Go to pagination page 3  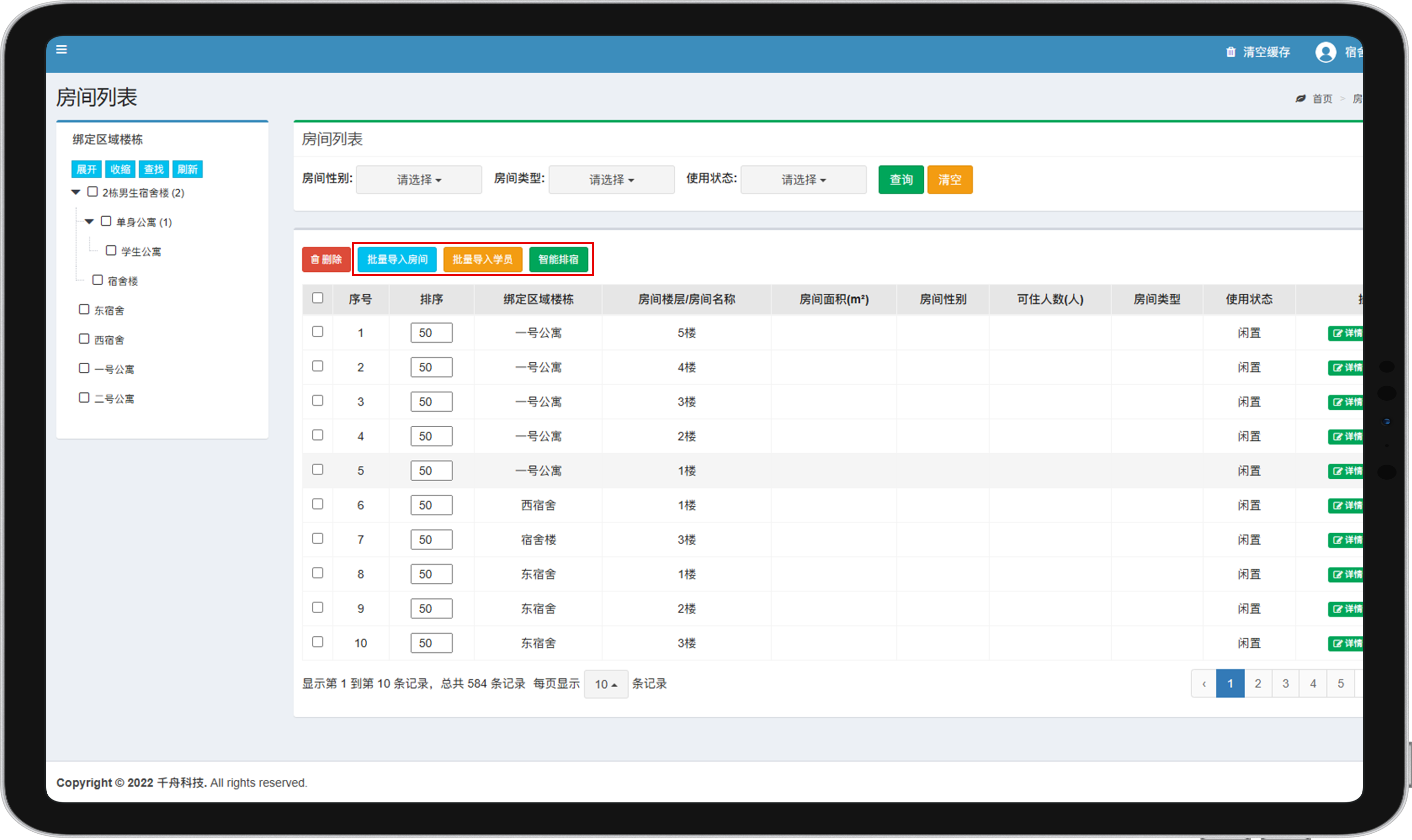1285,683
